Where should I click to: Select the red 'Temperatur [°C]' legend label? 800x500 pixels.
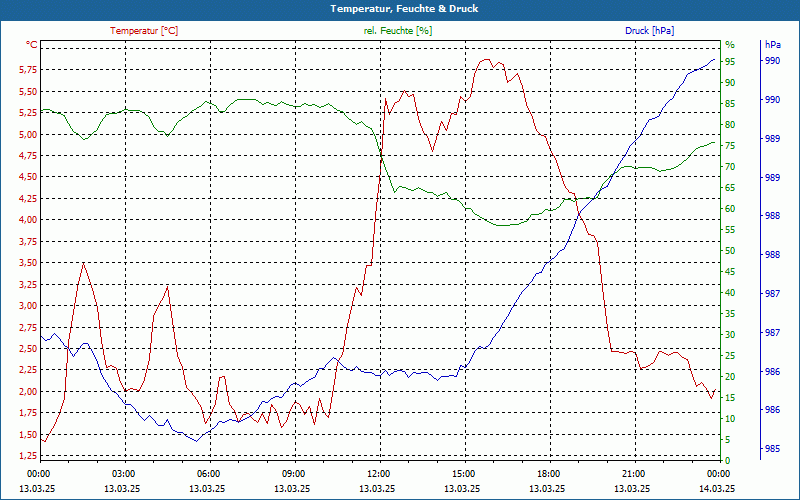144,31
